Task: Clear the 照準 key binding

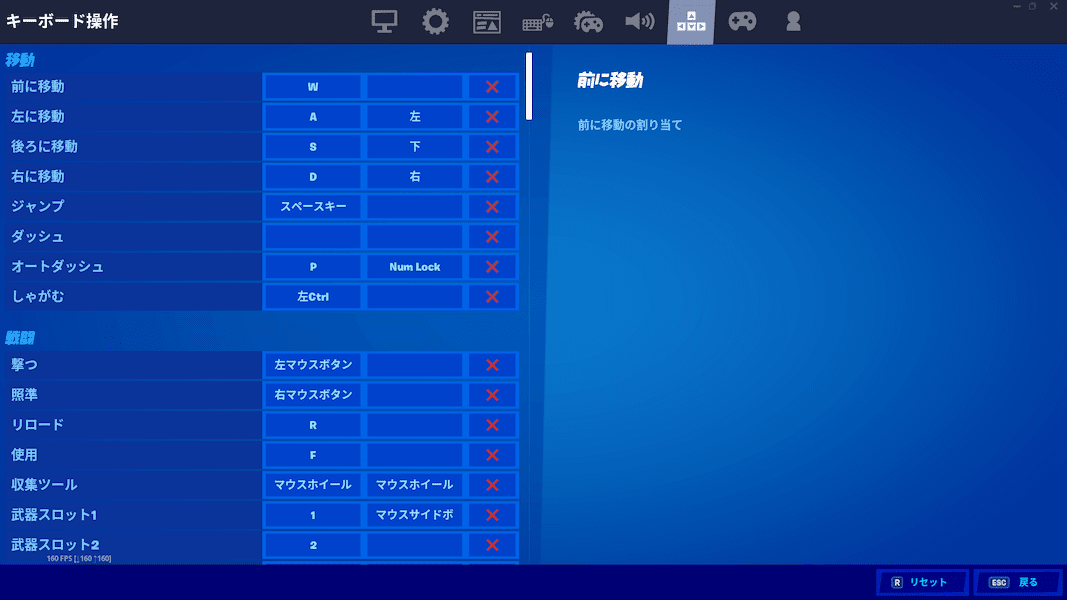Action: [493, 395]
